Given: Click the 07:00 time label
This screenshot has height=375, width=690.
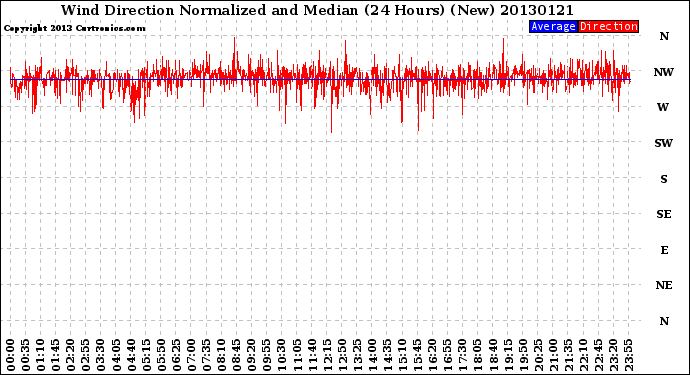Looking at the screenshot, I should coord(192,355).
